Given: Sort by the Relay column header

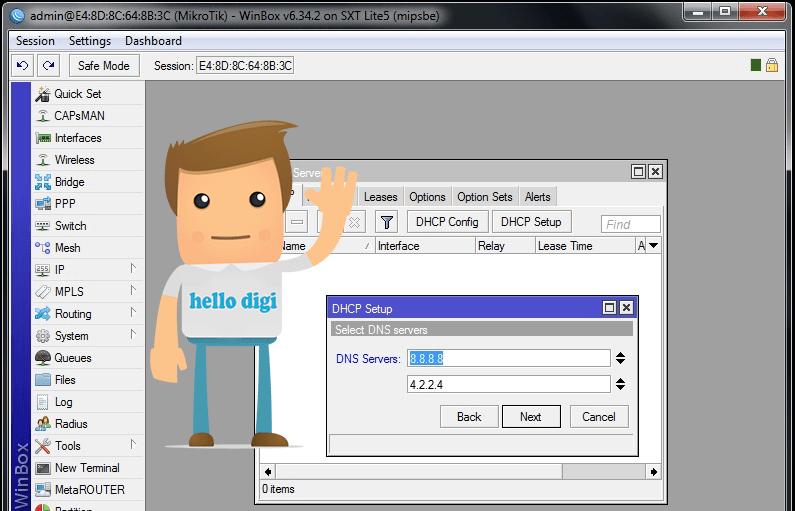Looking at the screenshot, I should coord(505,246).
